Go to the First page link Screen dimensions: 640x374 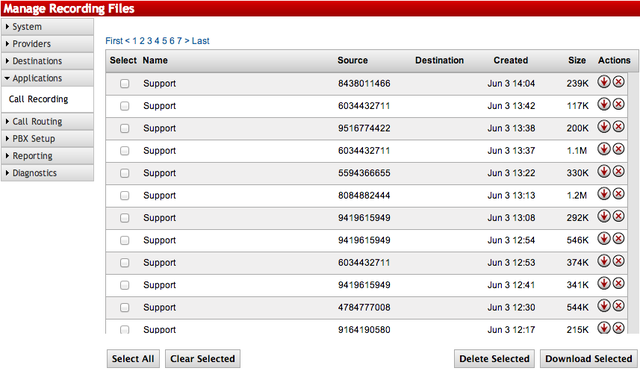(114, 41)
